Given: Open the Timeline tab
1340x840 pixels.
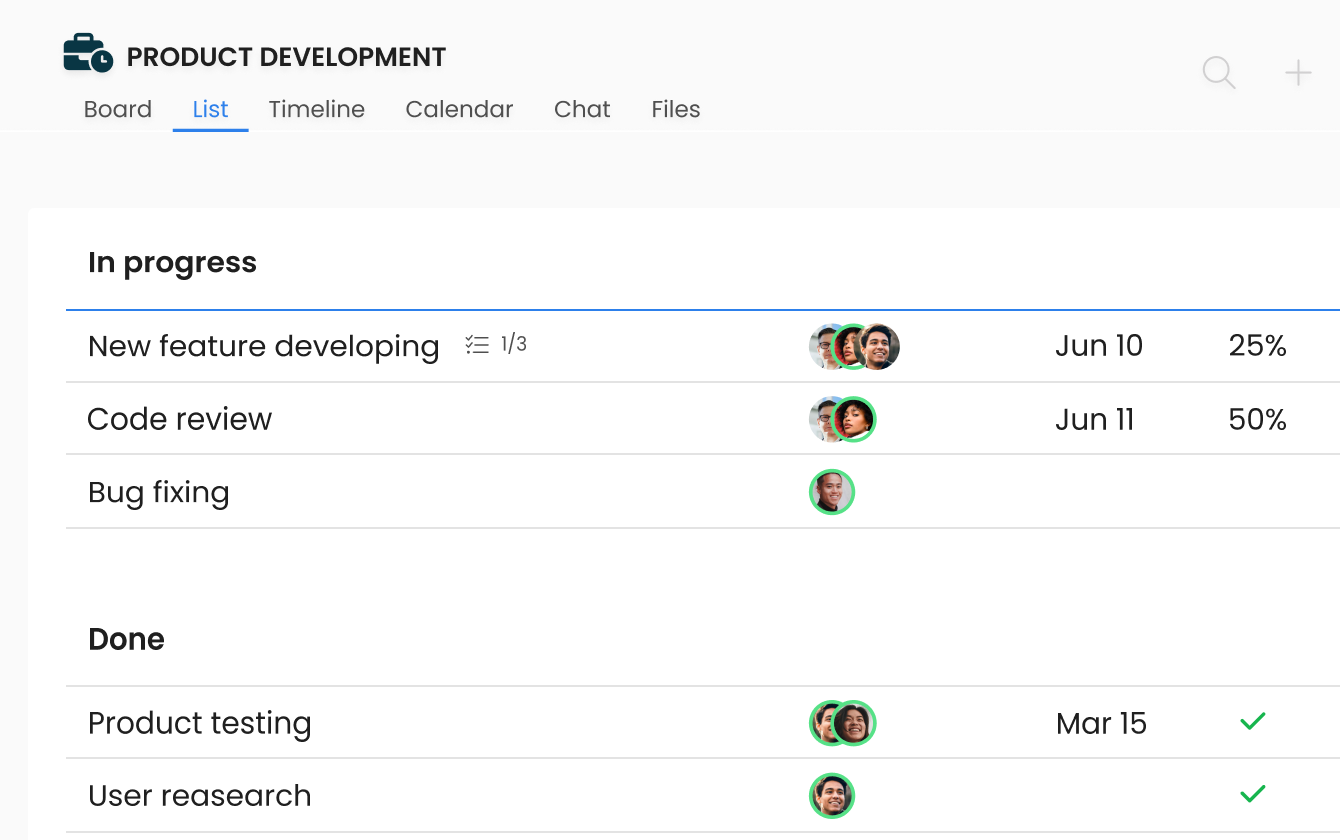Looking at the screenshot, I should point(317,109).
